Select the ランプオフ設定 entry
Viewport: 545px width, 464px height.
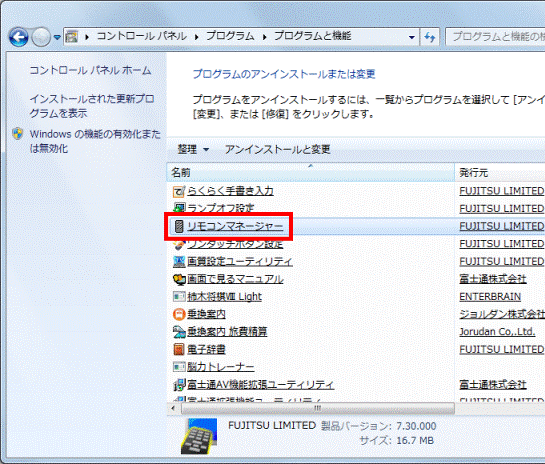221,208
